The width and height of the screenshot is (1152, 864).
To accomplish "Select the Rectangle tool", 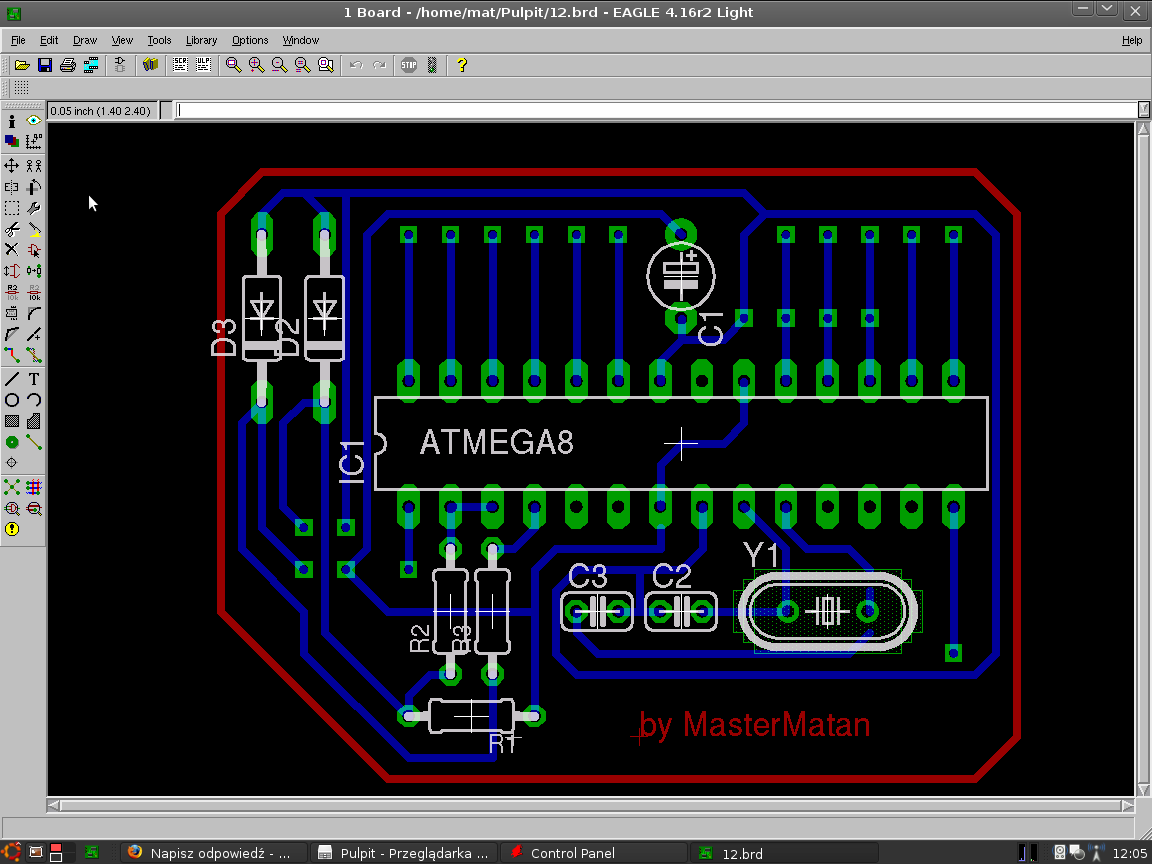I will [x=12, y=421].
